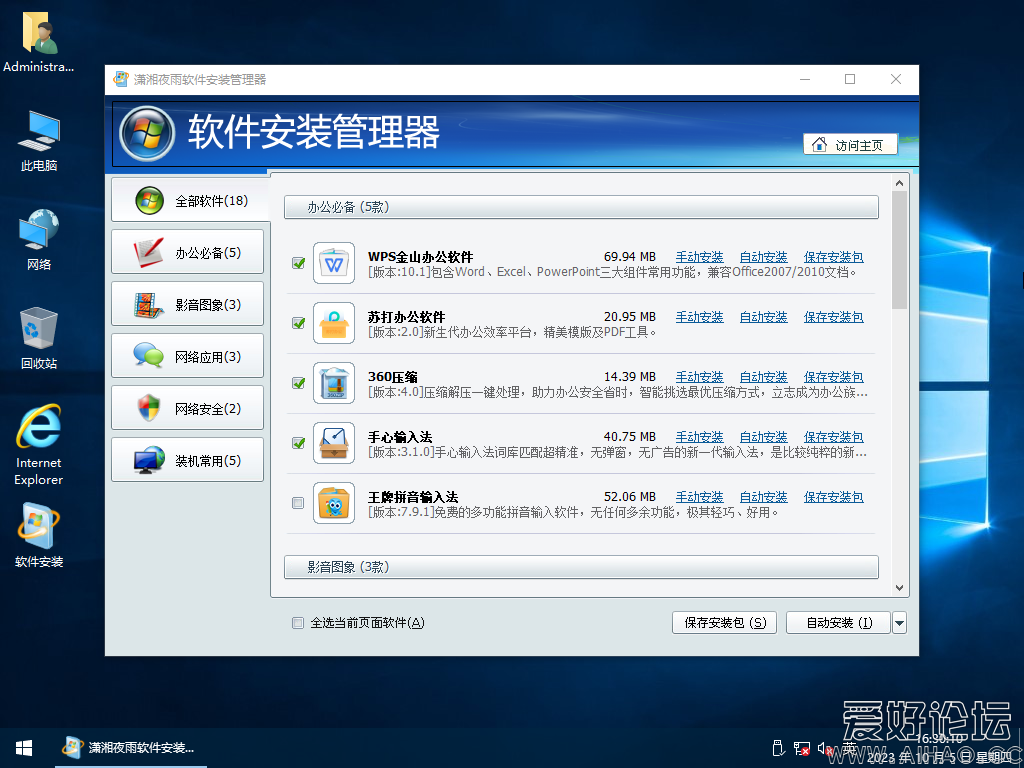Viewport: 1024px width, 768px height.
Task: Expand the 影音图象 section header
Action: coord(580,567)
